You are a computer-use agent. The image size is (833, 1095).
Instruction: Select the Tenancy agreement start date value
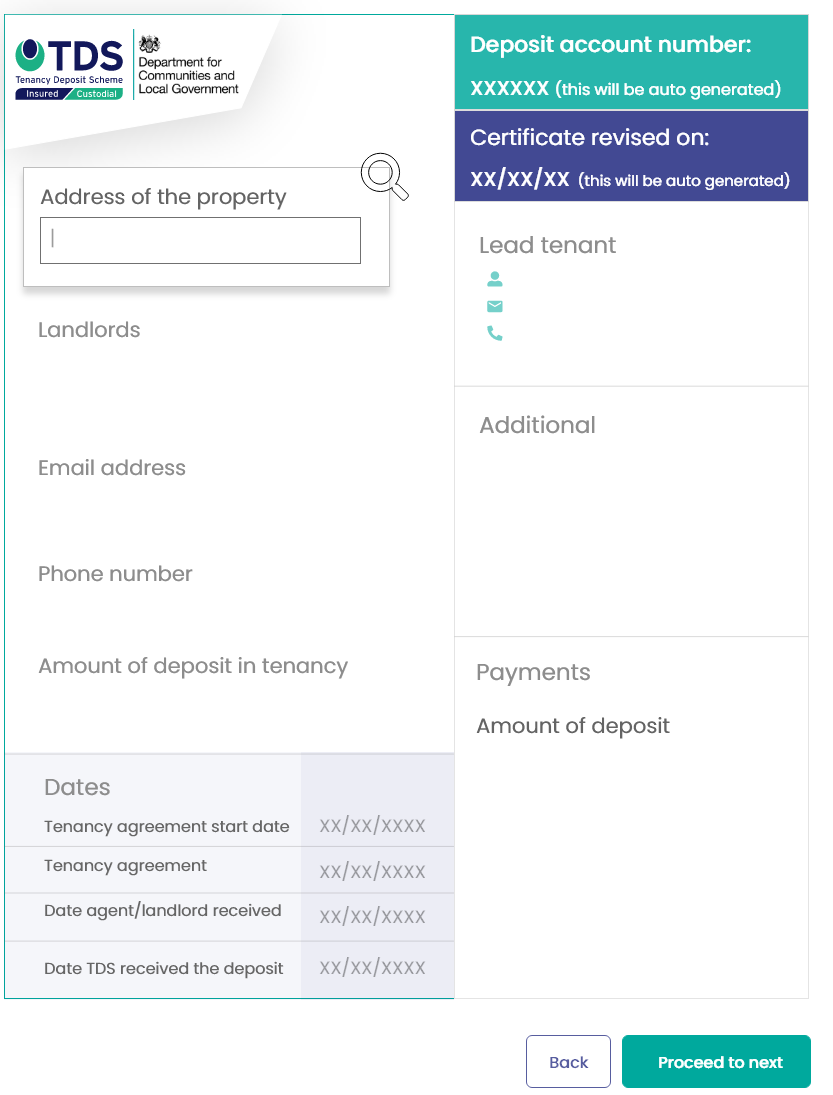coord(372,826)
